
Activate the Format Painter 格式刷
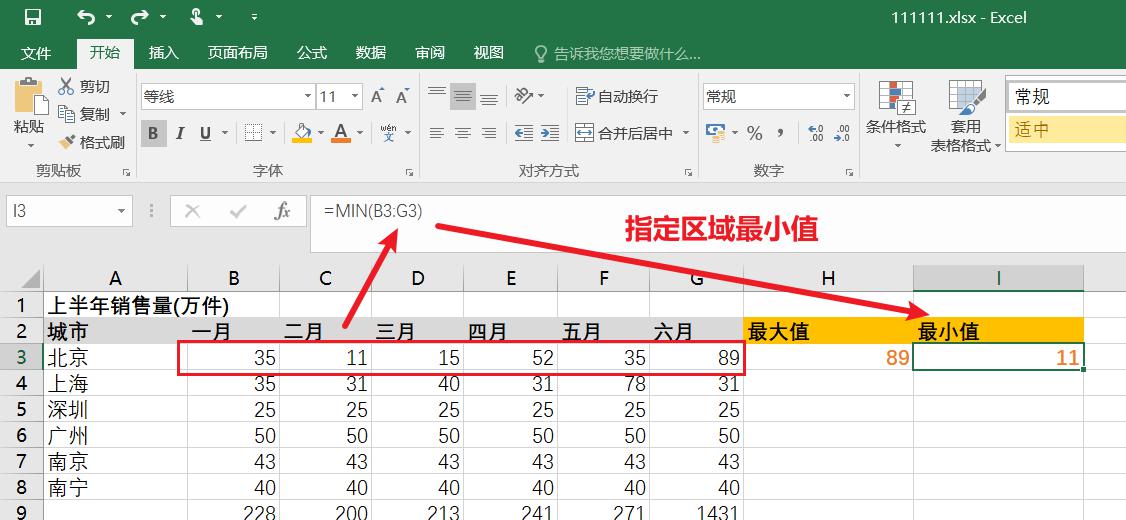coord(91,142)
